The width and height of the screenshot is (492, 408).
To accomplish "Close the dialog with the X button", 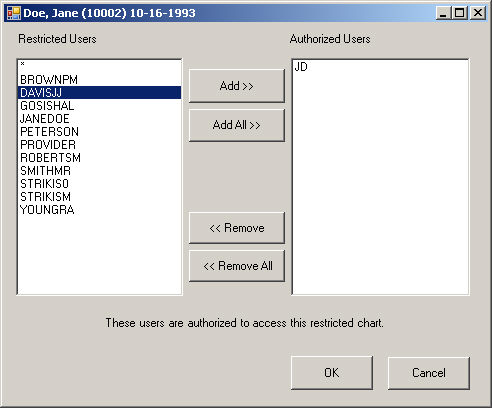I will [x=478, y=13].
